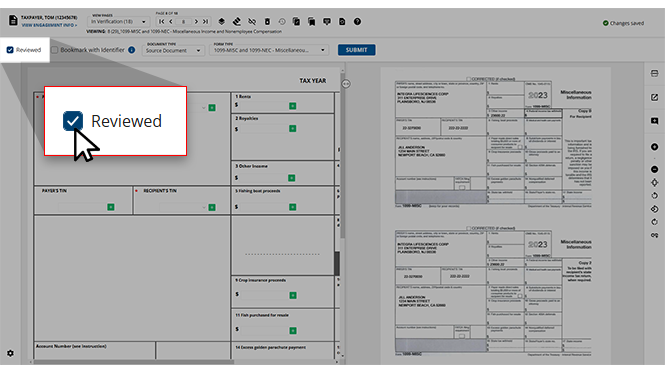Viewport: 665px width, 365px height.
Task: Go to the first page
Action: point(161,22)
